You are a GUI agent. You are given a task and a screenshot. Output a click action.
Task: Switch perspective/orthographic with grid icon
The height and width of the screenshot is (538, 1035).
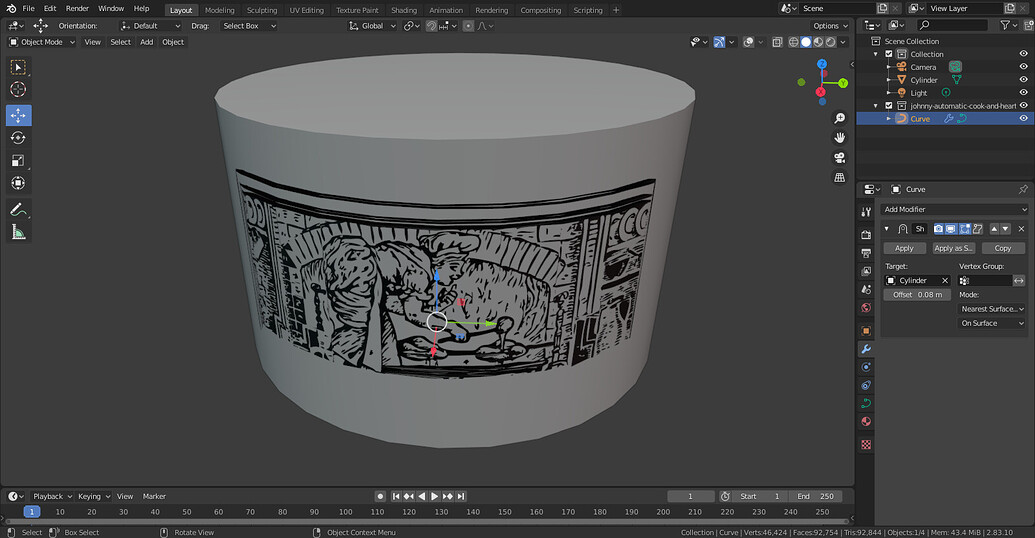(x=840, y=178)
